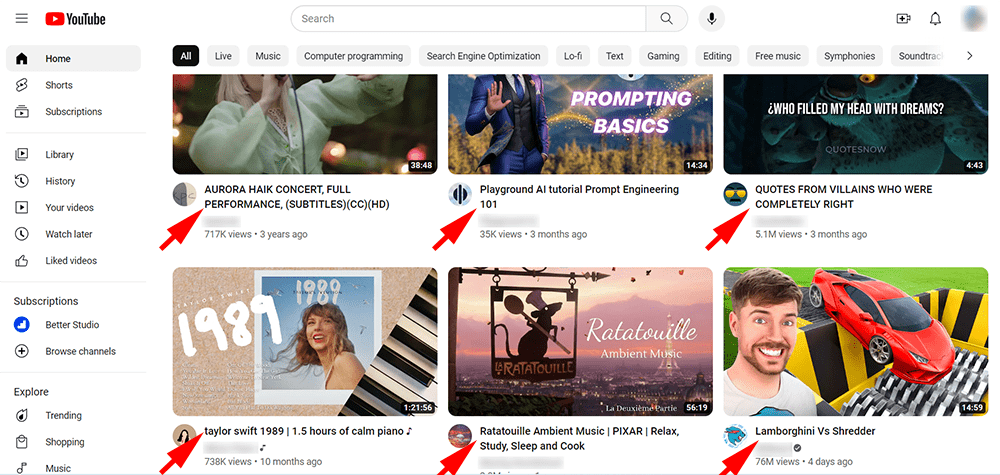Image resolution: width=1000 pixels, height=475 pixels.
Task: Play the La Ratatouille sign thumbnail
Action: pyautogui.click(x=580, y=342)
